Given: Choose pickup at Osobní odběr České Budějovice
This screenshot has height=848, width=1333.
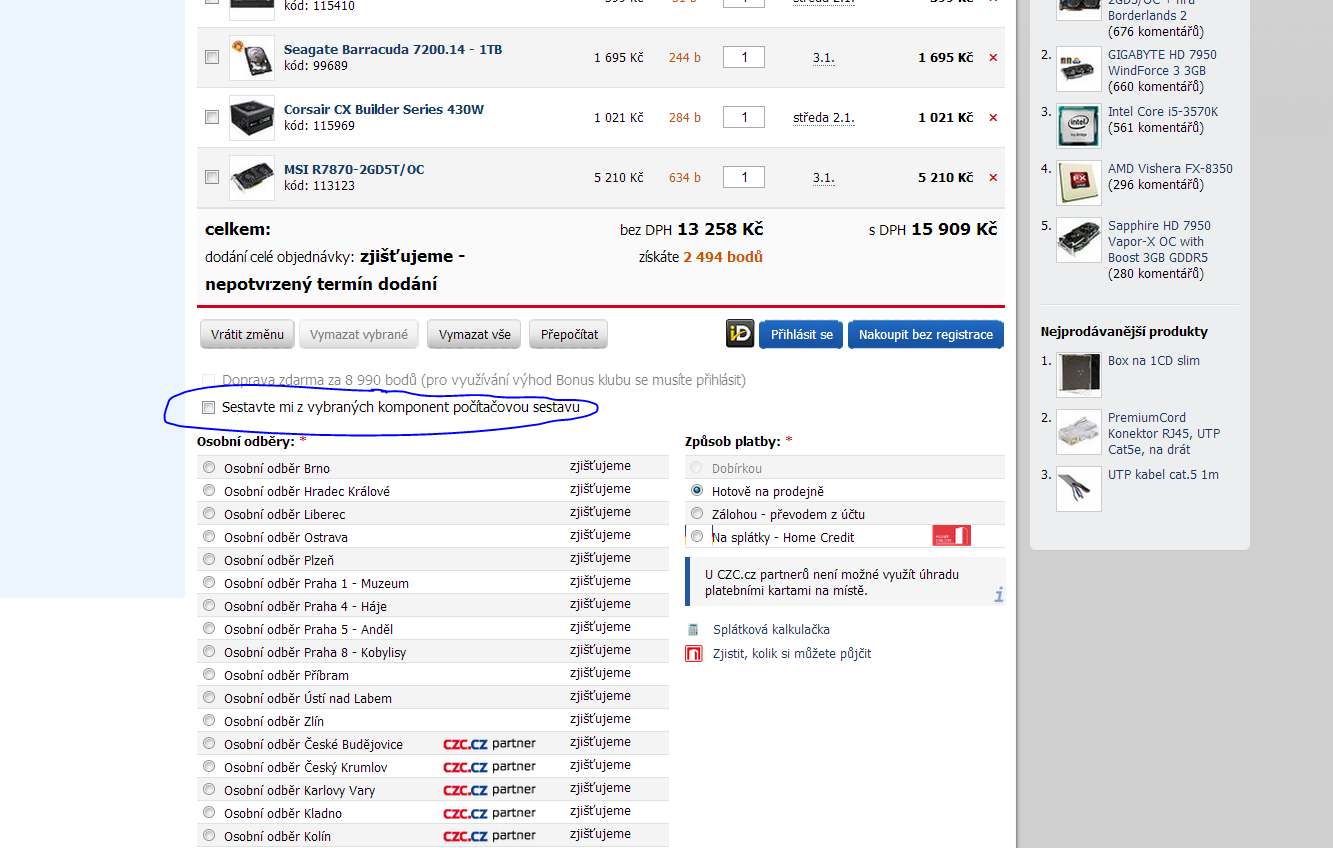Looking at the screenshot, I should point(209,743).
